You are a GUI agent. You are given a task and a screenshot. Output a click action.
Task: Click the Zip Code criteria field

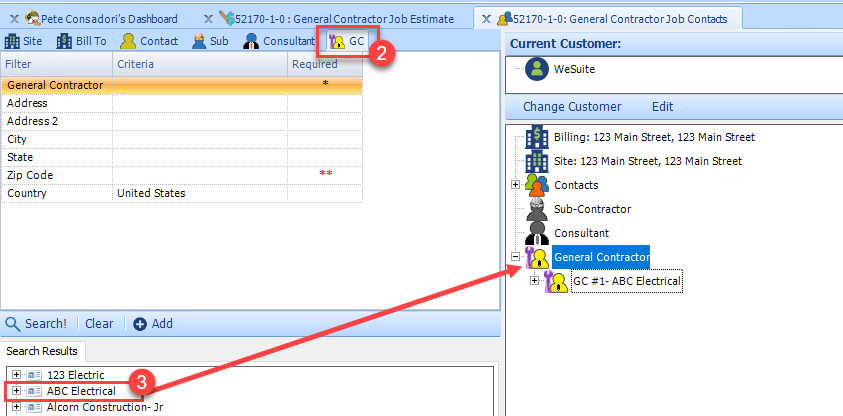tap(200, 175)
